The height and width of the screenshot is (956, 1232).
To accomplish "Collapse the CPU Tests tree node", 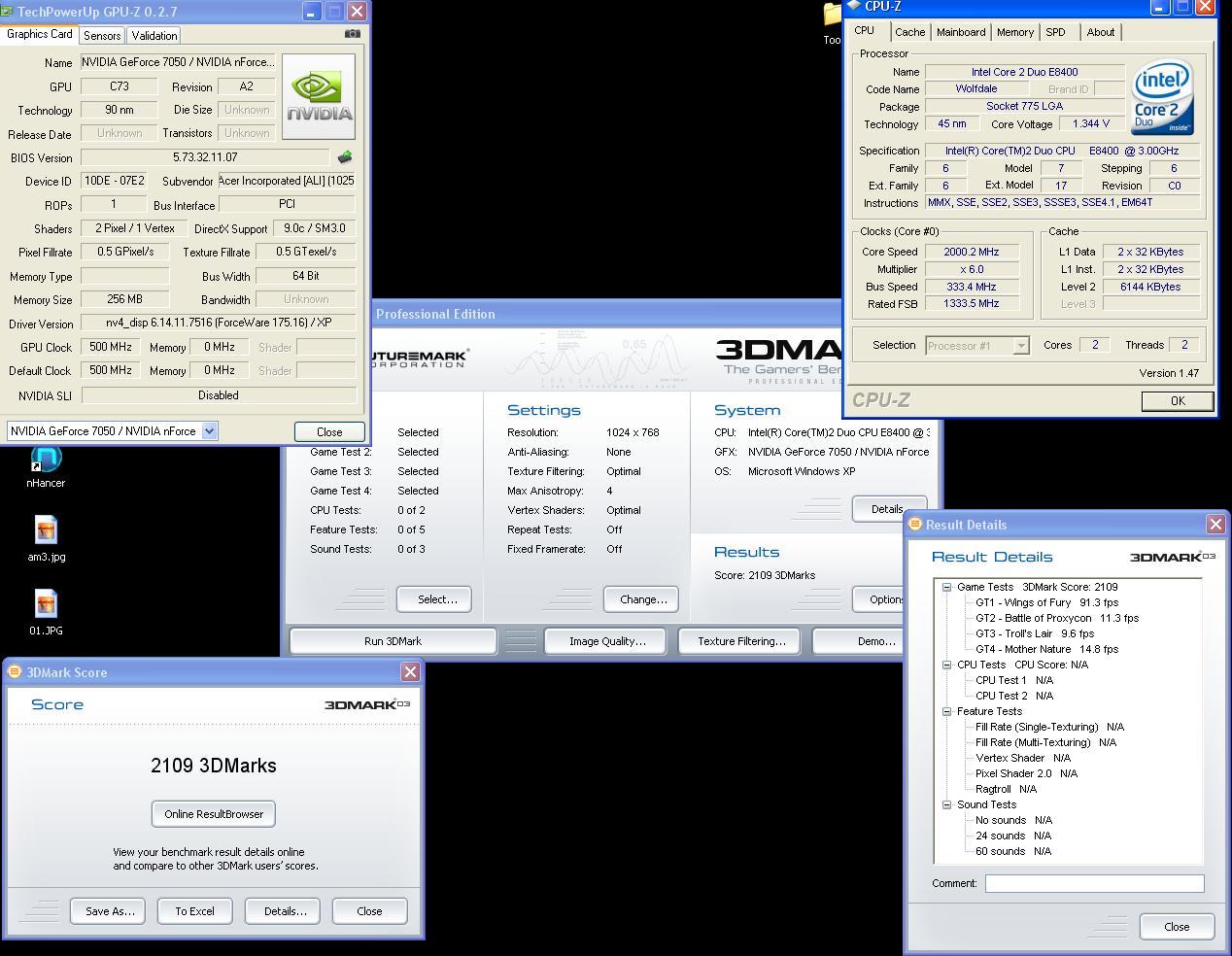I will (x=946, y=665).
